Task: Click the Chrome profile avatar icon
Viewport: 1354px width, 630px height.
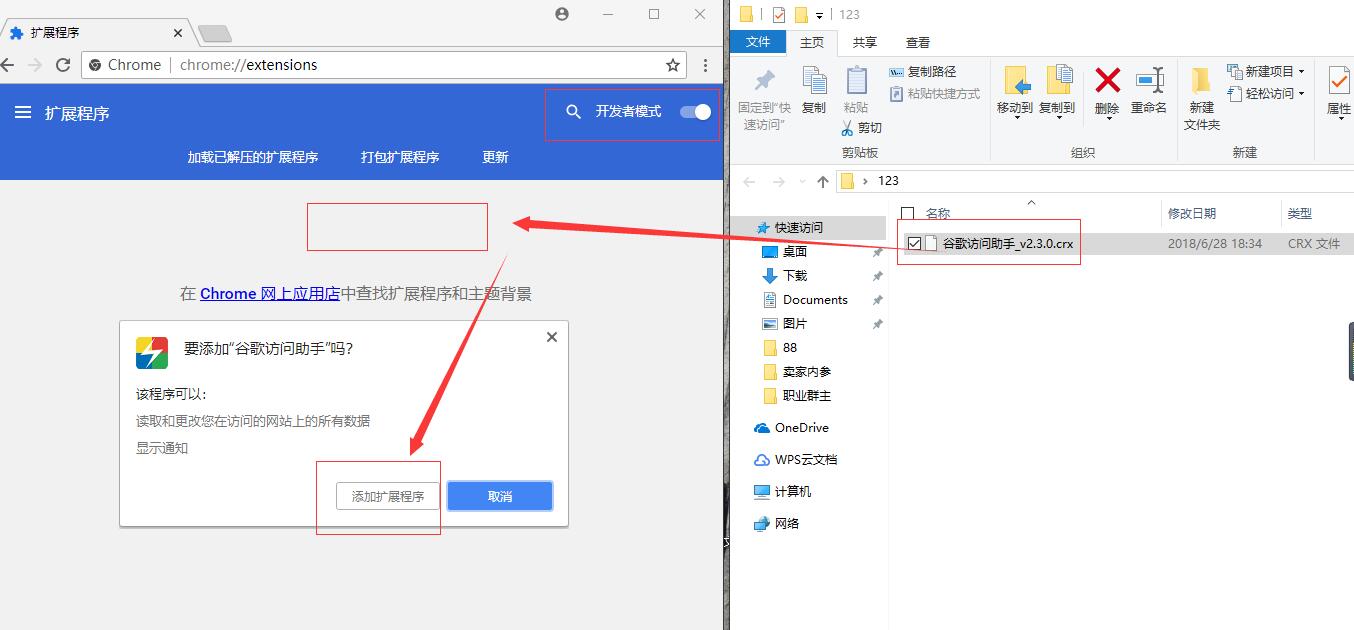Action: pyautogui.click(x=562, y=14)
